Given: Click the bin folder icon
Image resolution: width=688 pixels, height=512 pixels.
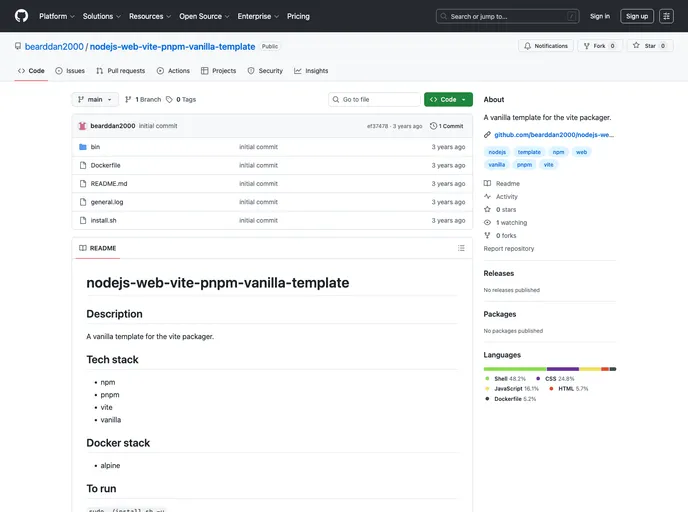Looking at the screenshot, I should click(82, 147).
